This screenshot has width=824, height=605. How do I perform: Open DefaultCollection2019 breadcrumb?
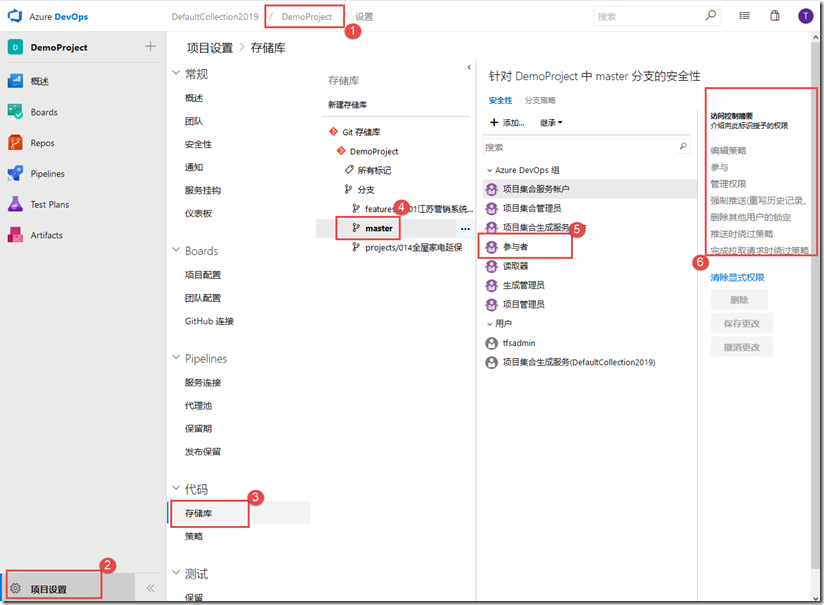(x=215, y=17)
